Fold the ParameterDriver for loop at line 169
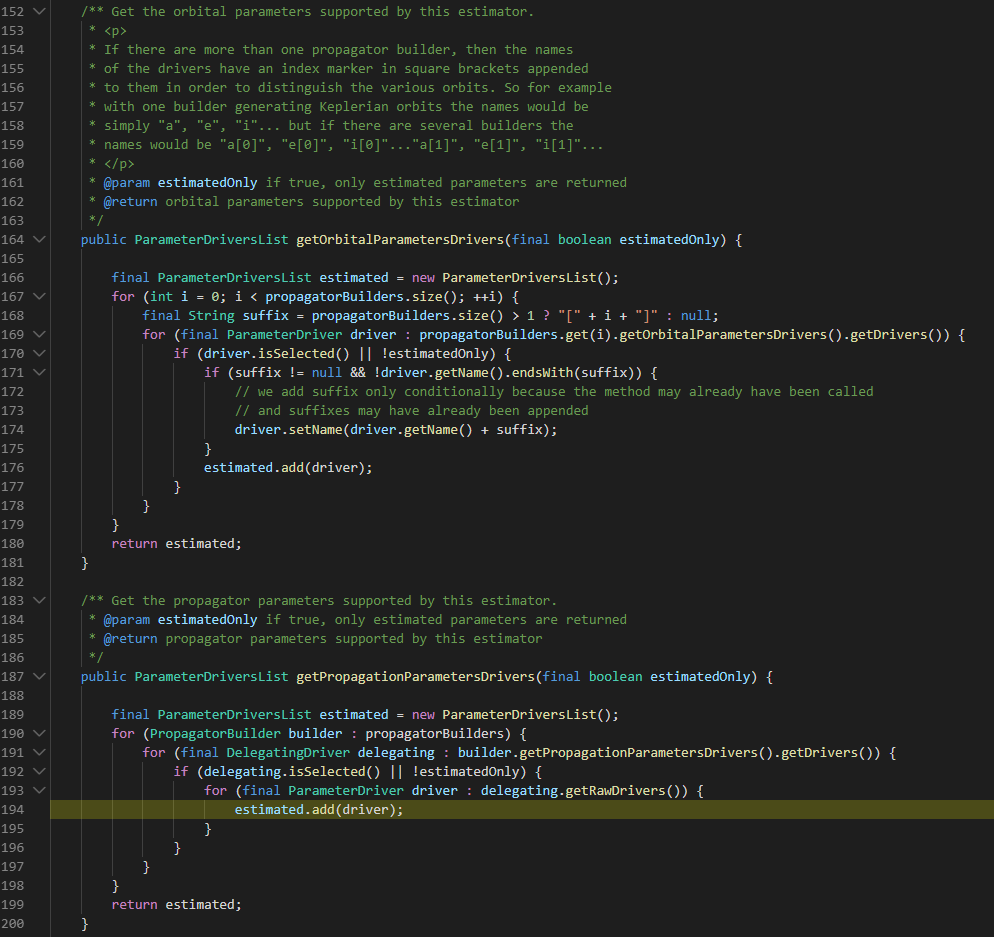 pos(39,335)
